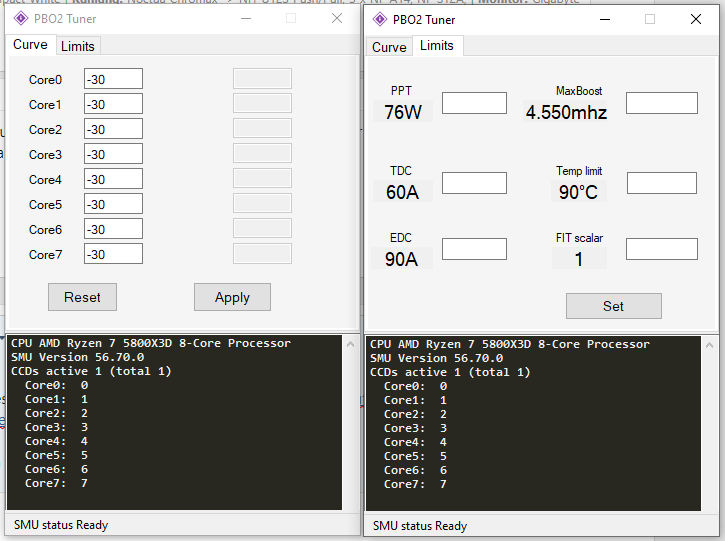
Task: Focus the EDC limit input box
Action: [474, 249]
